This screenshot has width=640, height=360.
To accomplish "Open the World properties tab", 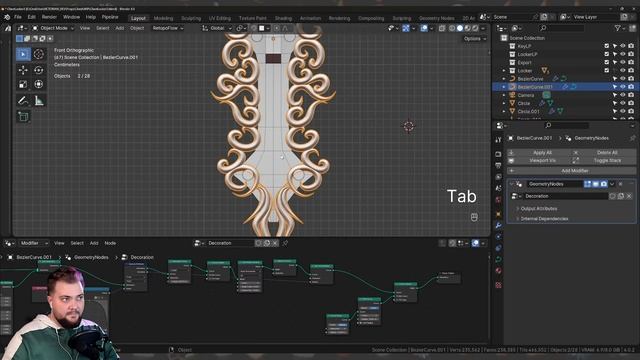I will point(498,200).
